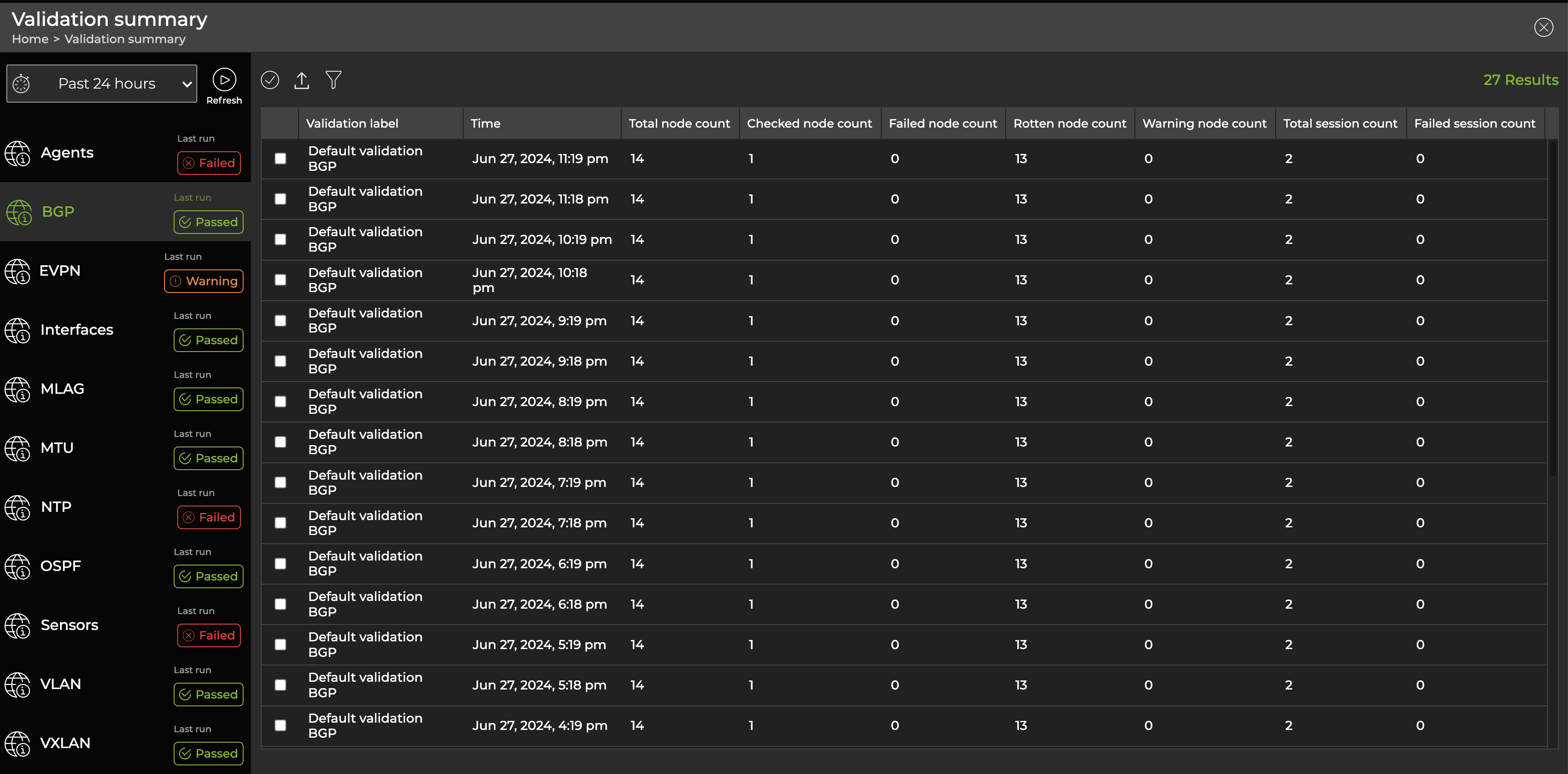1568x774 pixels.
Task: Open the OSPF validation section
Action: point(61,566)
